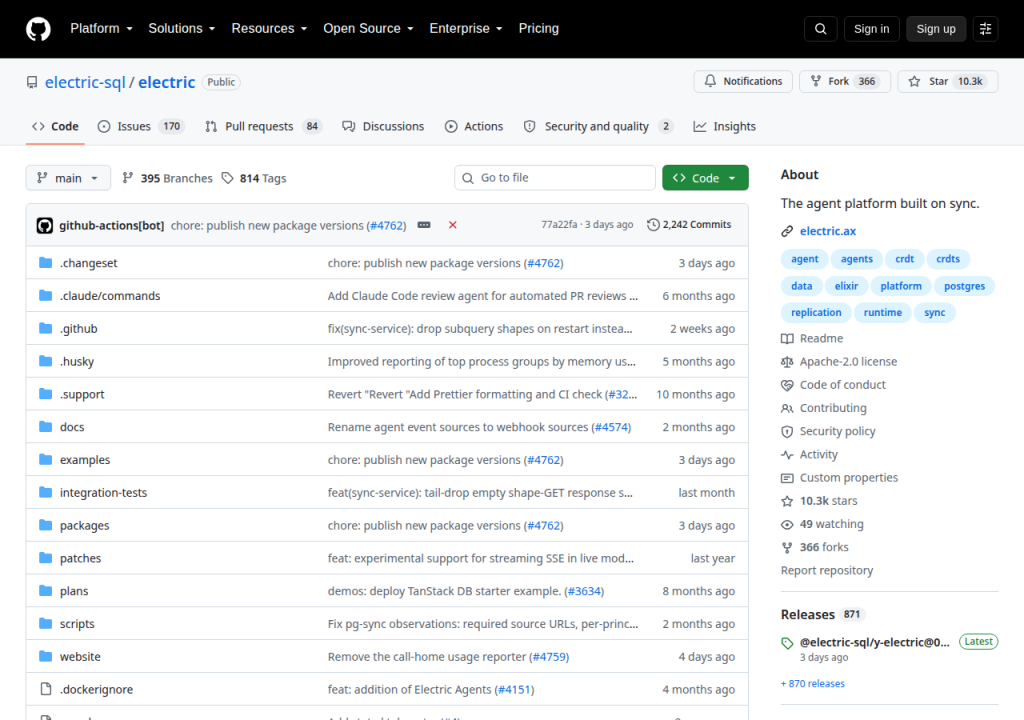Click Report repository
The image size is (1024, 720).
click(827, 570)
